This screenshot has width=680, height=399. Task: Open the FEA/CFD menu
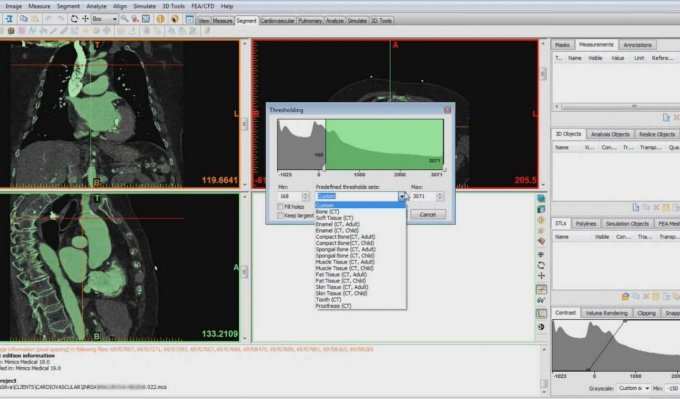coord(203,7)
